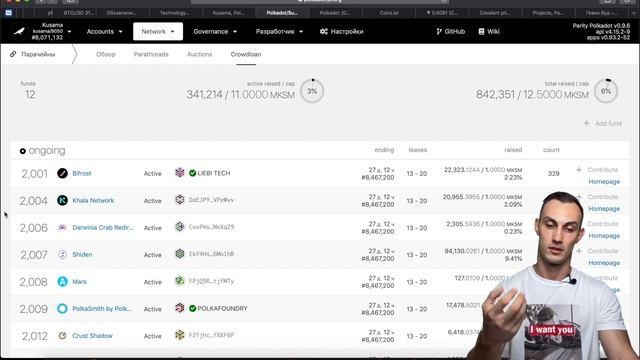
Task: Click Contribute in the Bifrost row
Action: (598, 169)
